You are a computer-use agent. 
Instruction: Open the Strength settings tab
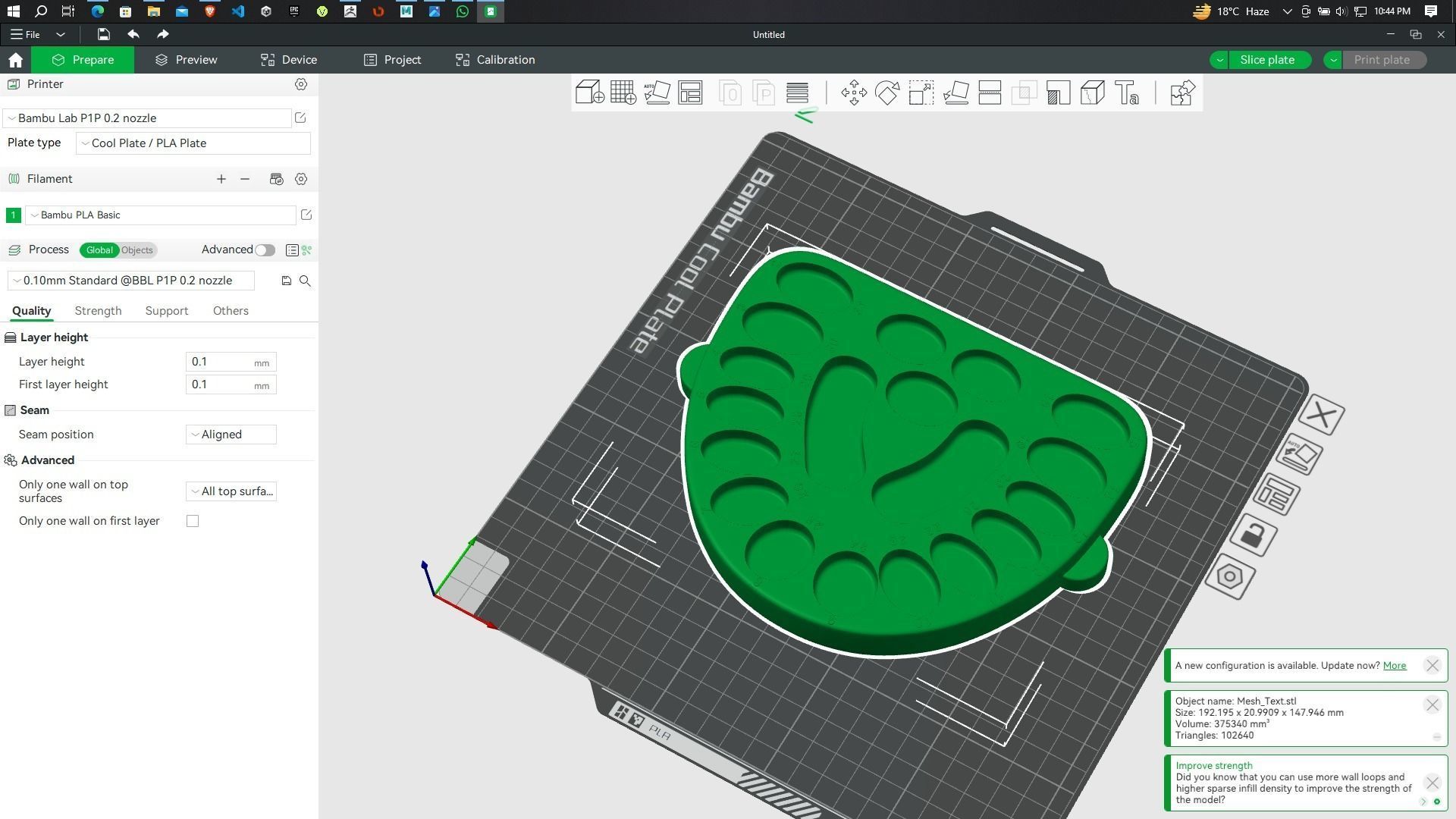98,311
